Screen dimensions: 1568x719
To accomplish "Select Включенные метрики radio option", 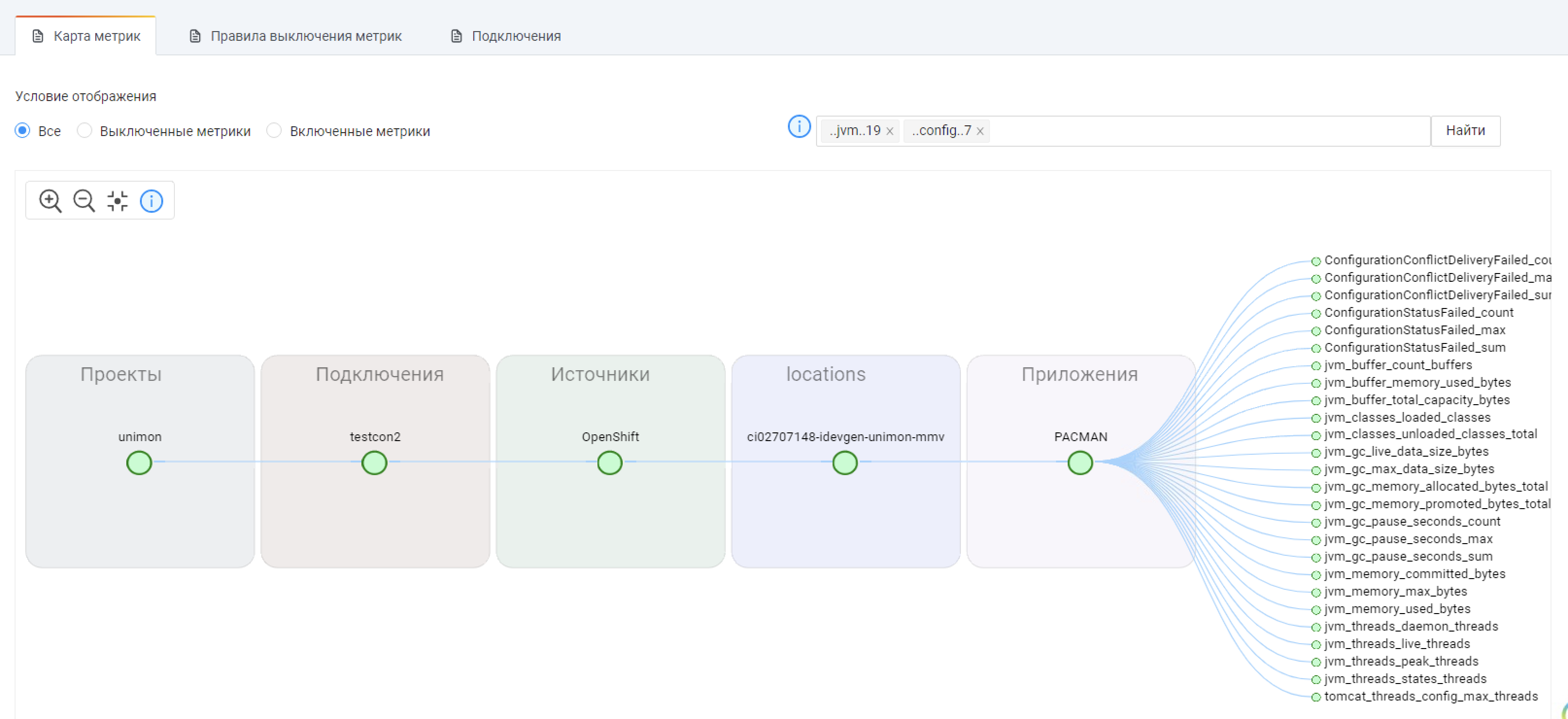I will (x=274, y=131).
